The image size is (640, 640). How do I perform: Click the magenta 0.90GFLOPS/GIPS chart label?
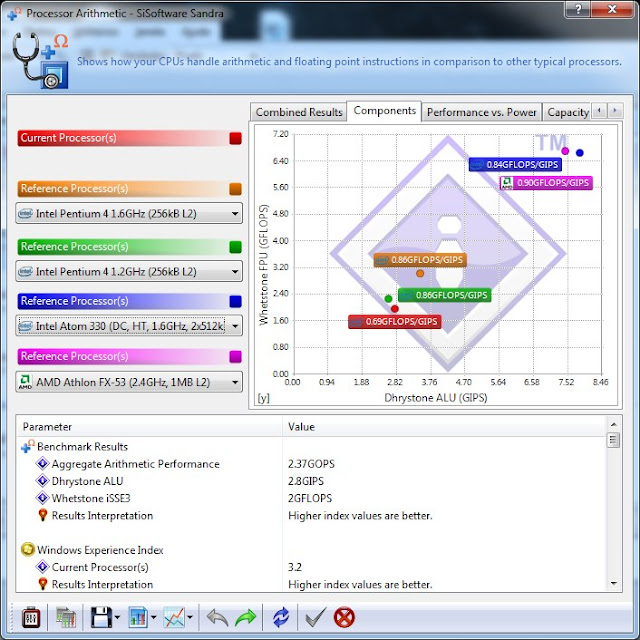point(546,183)
